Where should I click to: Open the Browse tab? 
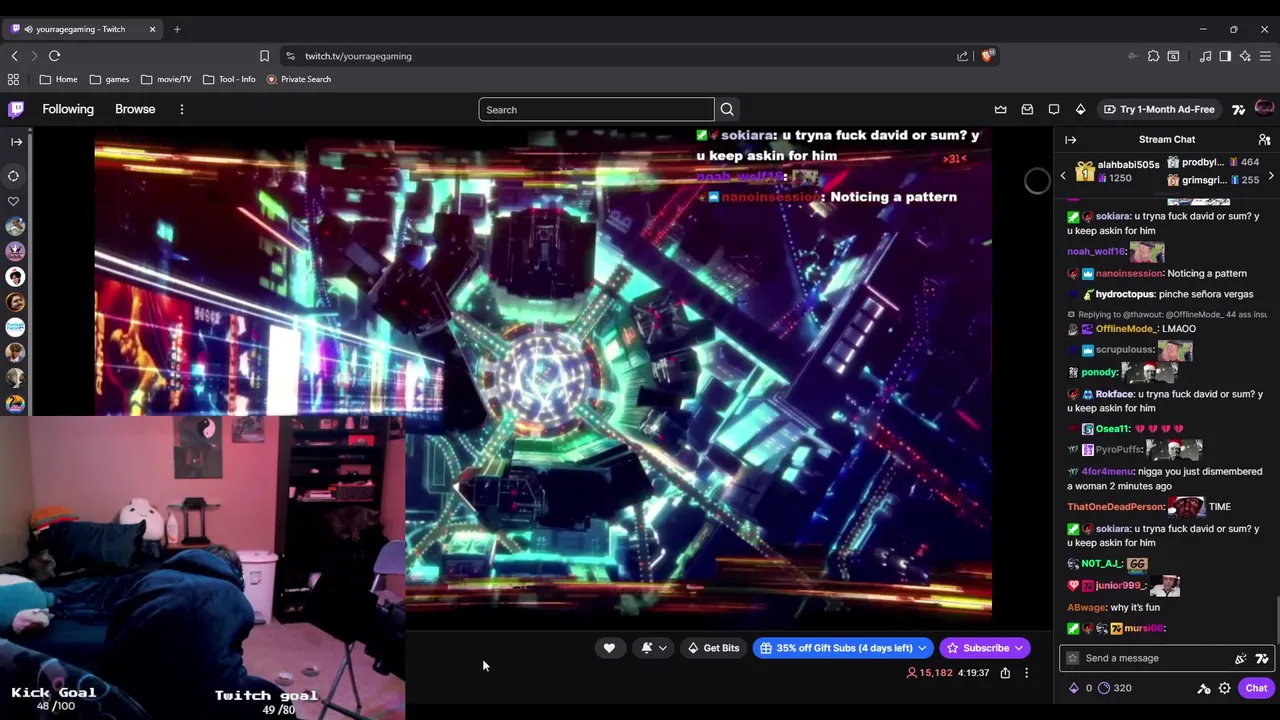point(135,109)
